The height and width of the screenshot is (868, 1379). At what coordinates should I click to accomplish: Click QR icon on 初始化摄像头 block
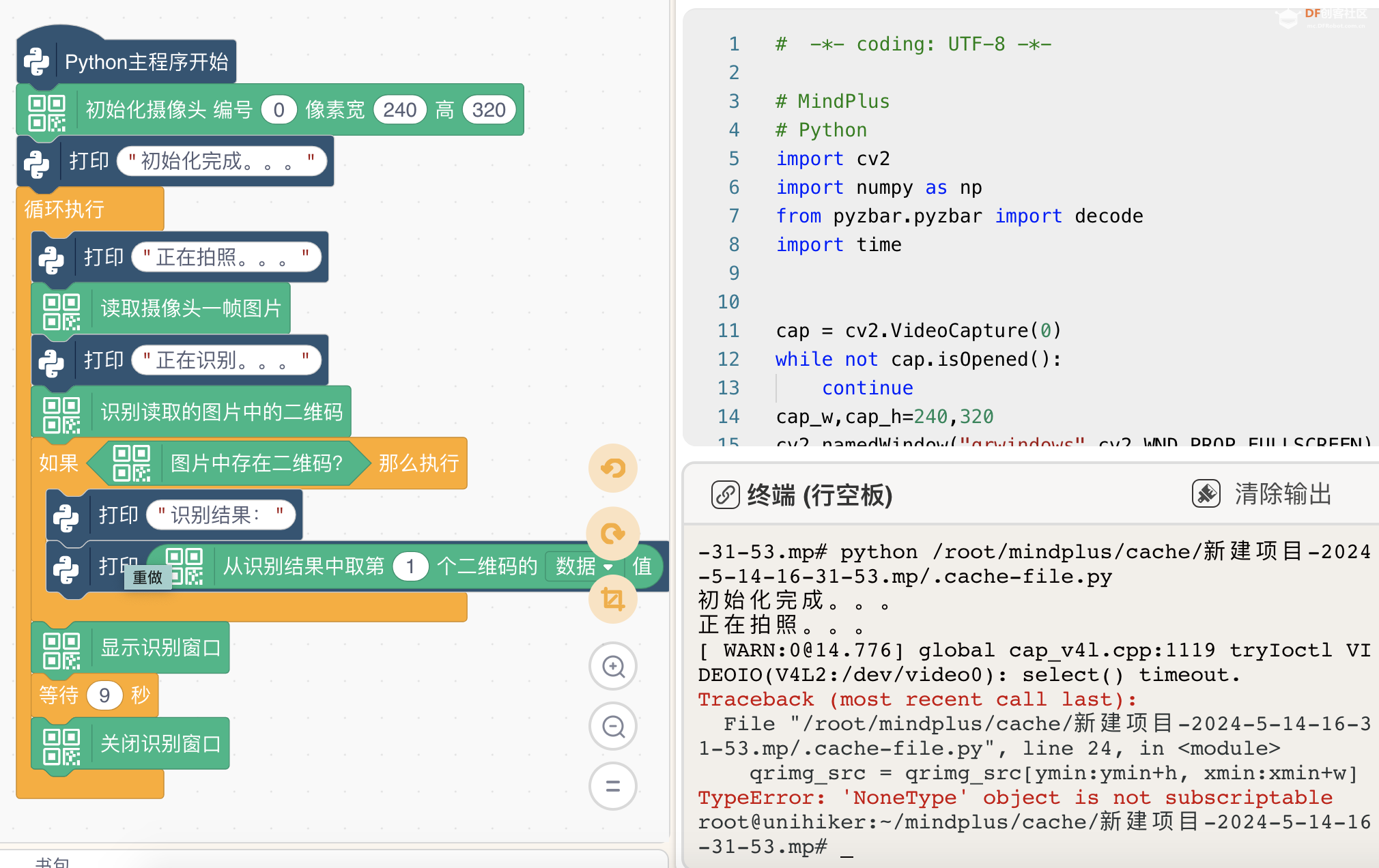(47, 112)
